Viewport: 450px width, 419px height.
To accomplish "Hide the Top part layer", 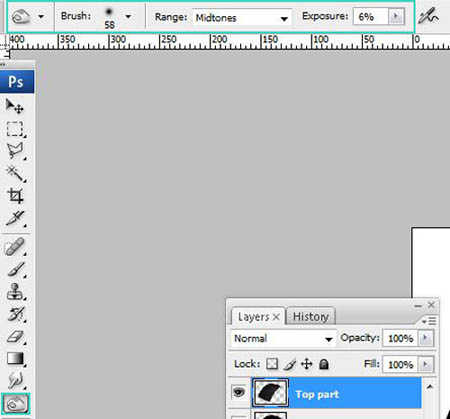I will [239, 392].
